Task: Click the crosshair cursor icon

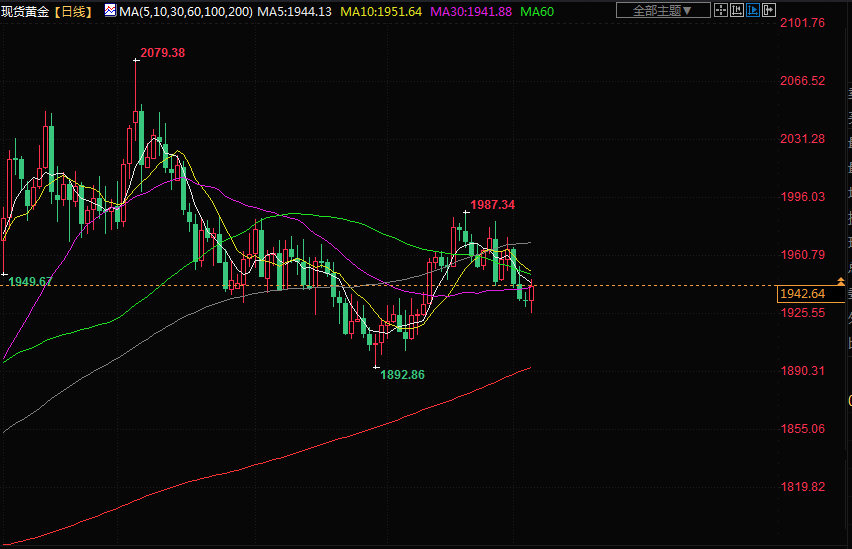Action: [721, 10]
